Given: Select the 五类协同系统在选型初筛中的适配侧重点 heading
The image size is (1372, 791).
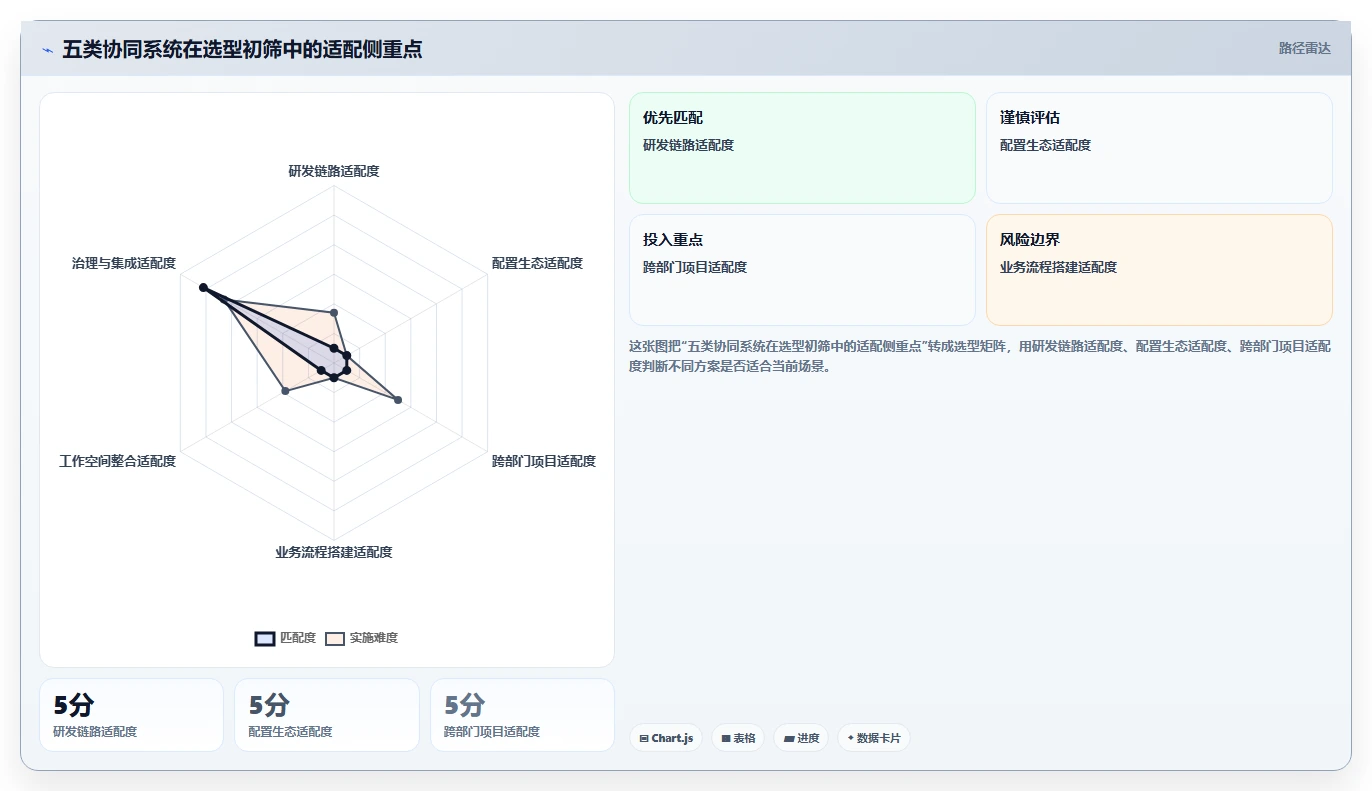Looking at the screenshot, I should tap(242, 49).
